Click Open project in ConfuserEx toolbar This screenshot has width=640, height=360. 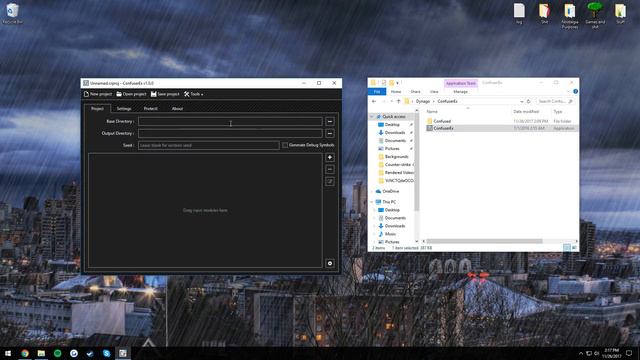[131, 94]
